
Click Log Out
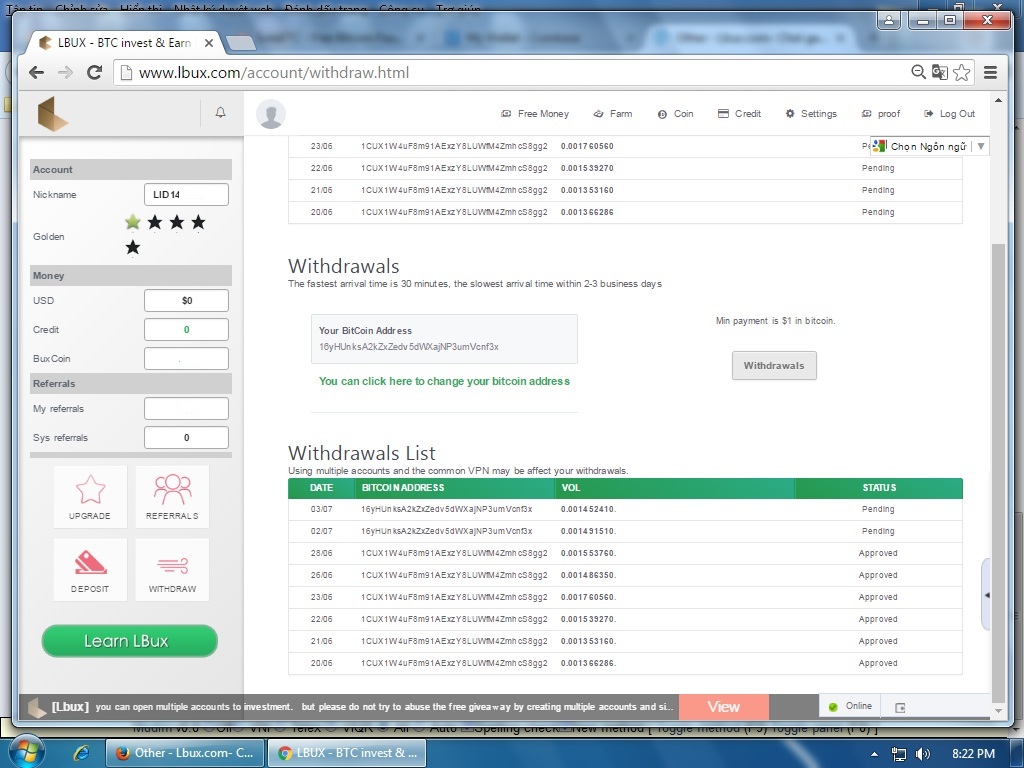click(950, 114)
